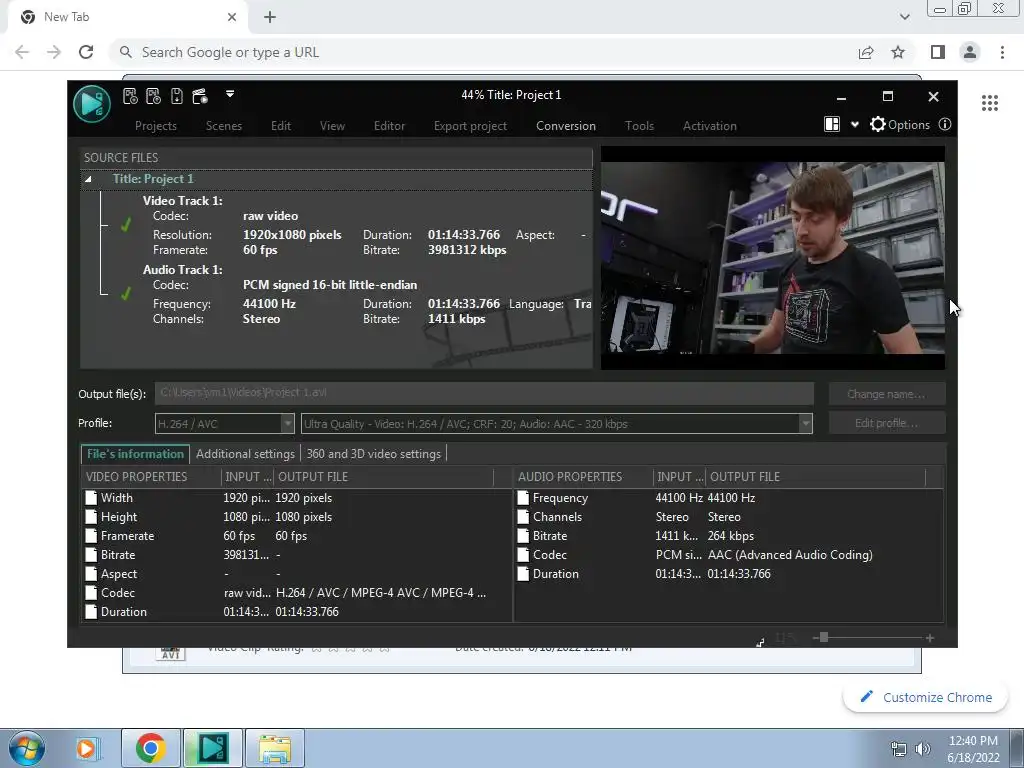Click the Chrome address bar
This screenshot has width=1024, height=768.
coord(483,52)
